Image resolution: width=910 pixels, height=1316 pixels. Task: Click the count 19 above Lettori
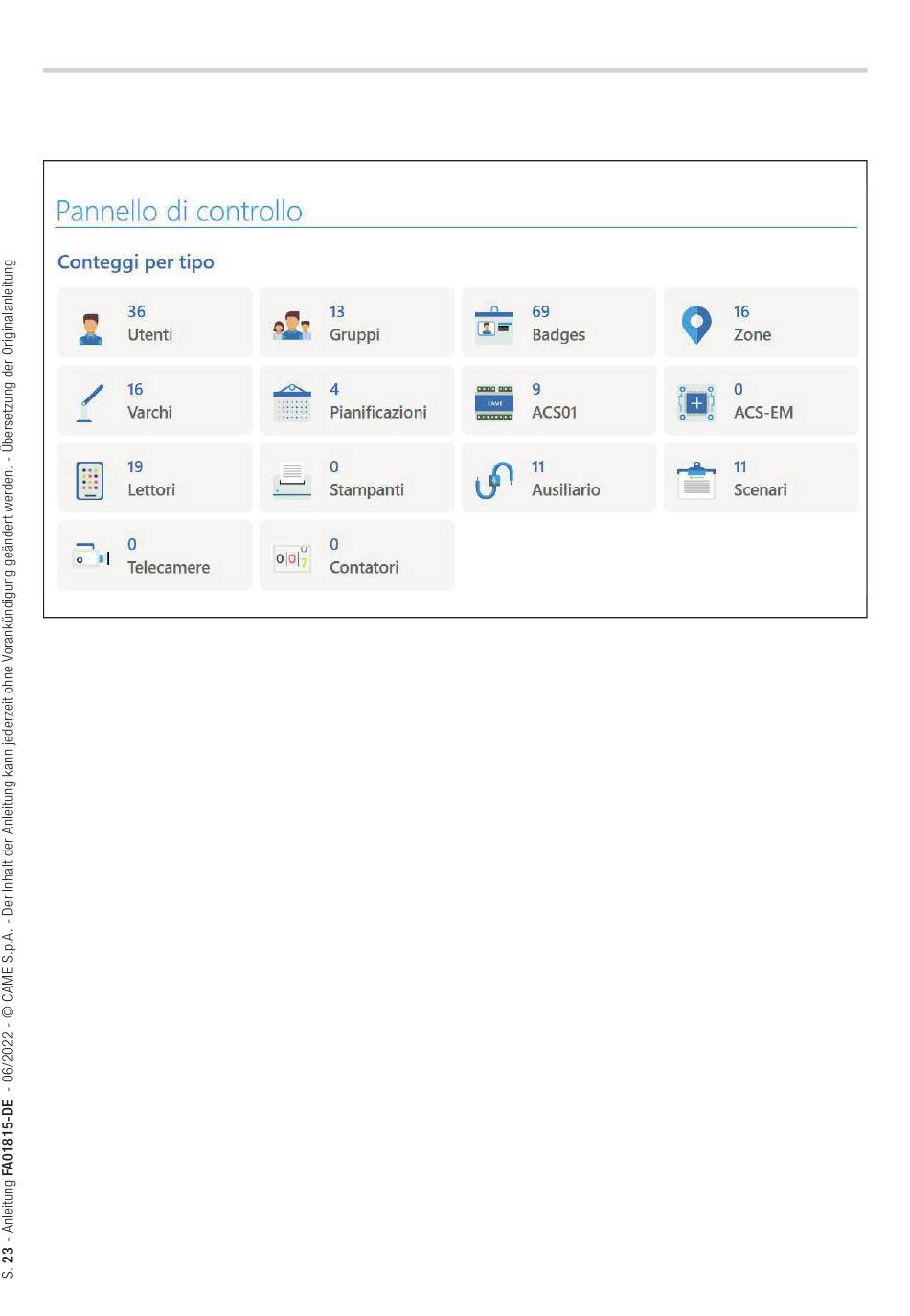135,467
